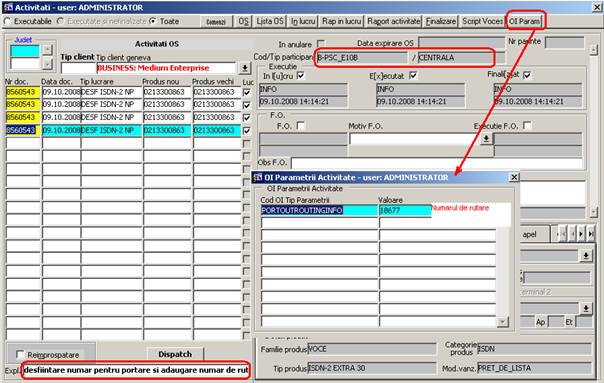Select the Toate radio option

(153, 21)
